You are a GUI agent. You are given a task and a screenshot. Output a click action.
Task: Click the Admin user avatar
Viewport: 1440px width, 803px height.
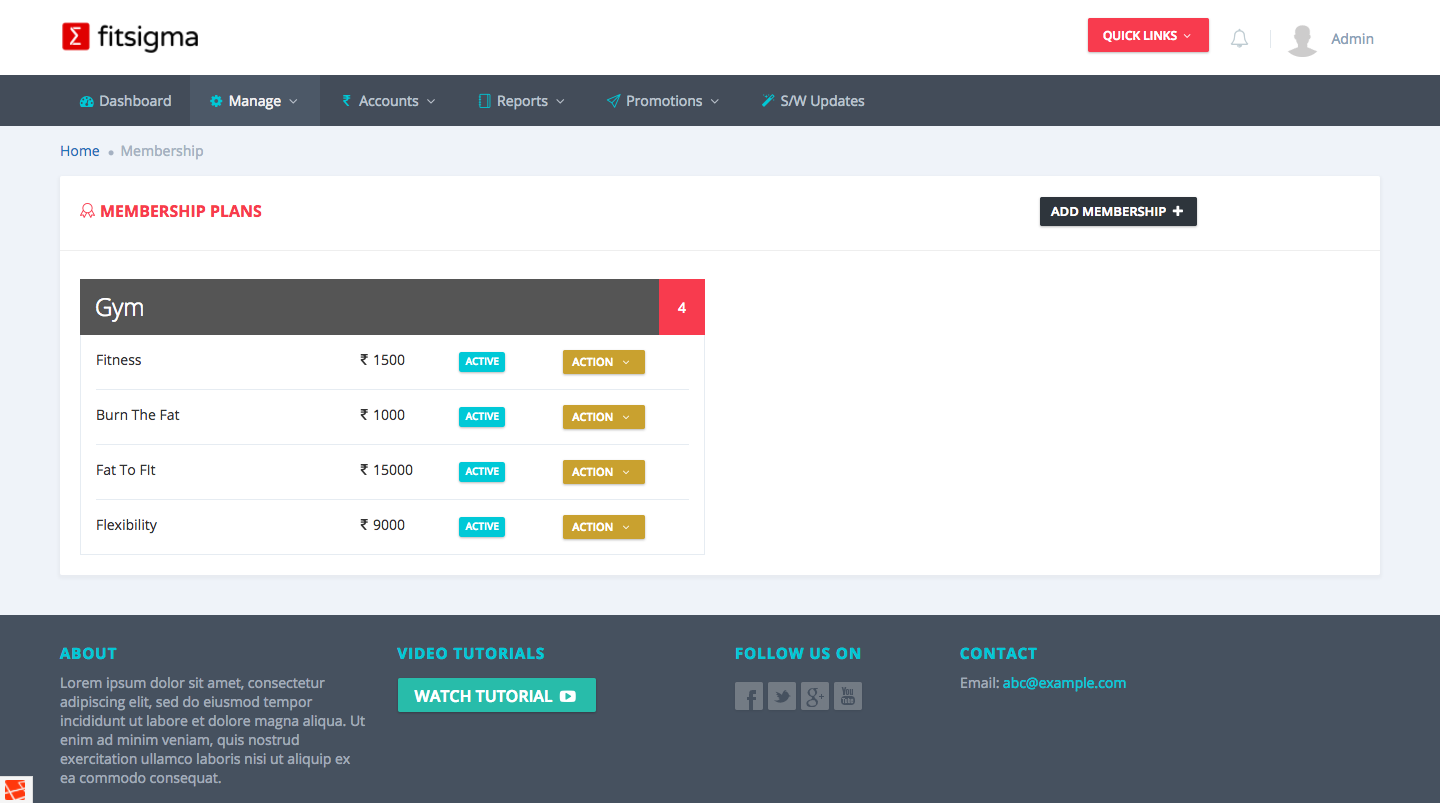click(1301, 39)
